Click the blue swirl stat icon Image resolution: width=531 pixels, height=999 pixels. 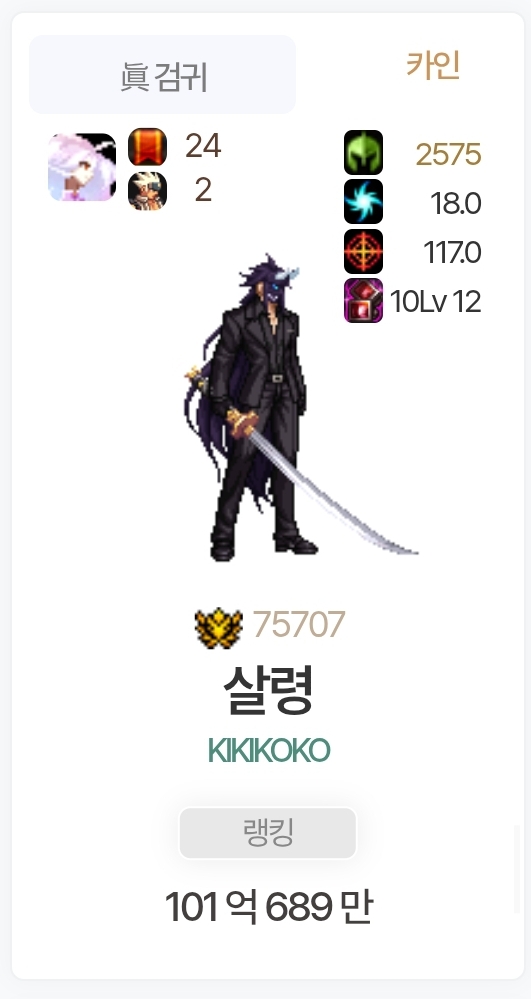click(363, 201)
